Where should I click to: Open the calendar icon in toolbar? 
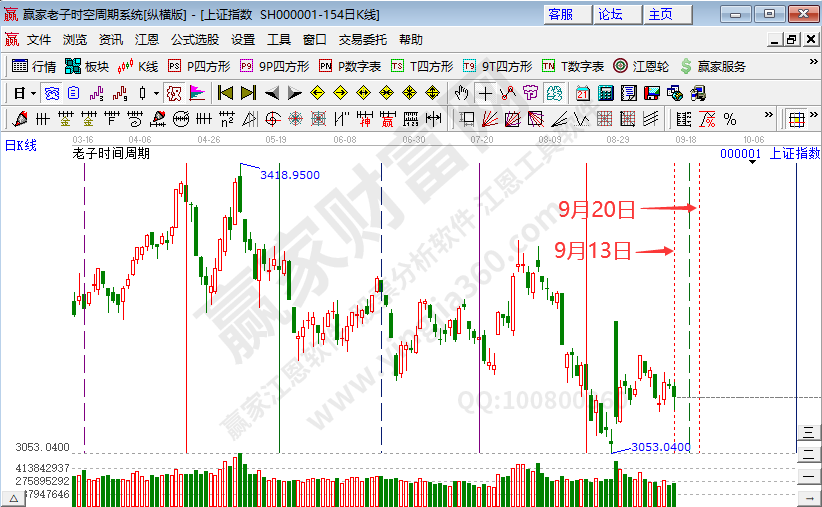click(583, 93)
